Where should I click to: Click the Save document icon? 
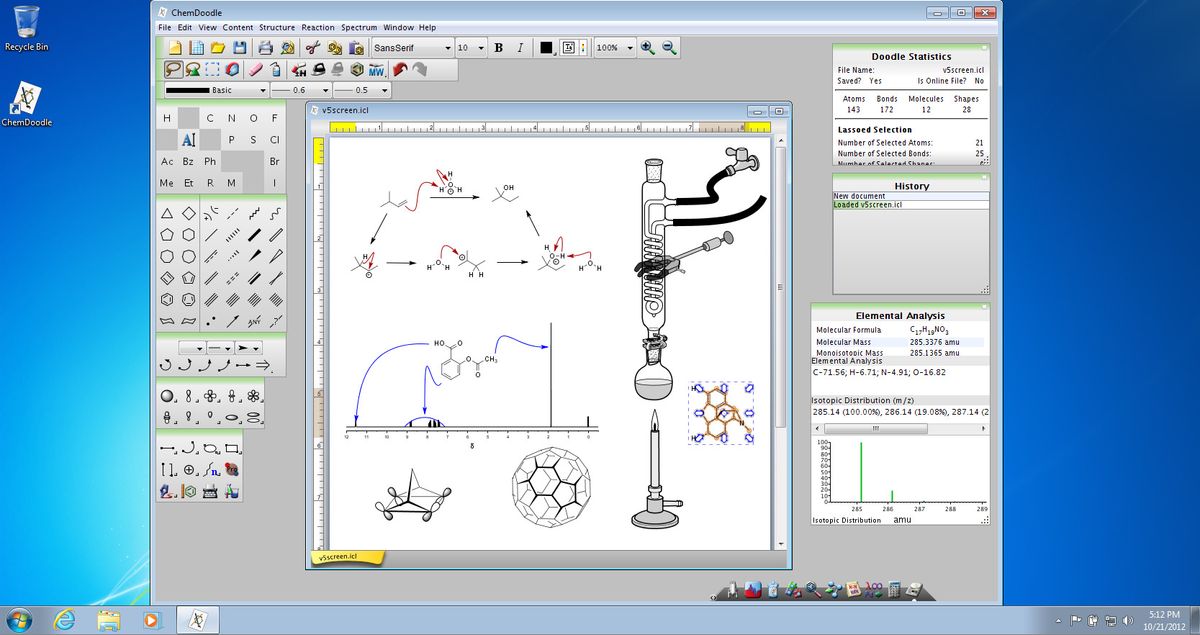242,48
